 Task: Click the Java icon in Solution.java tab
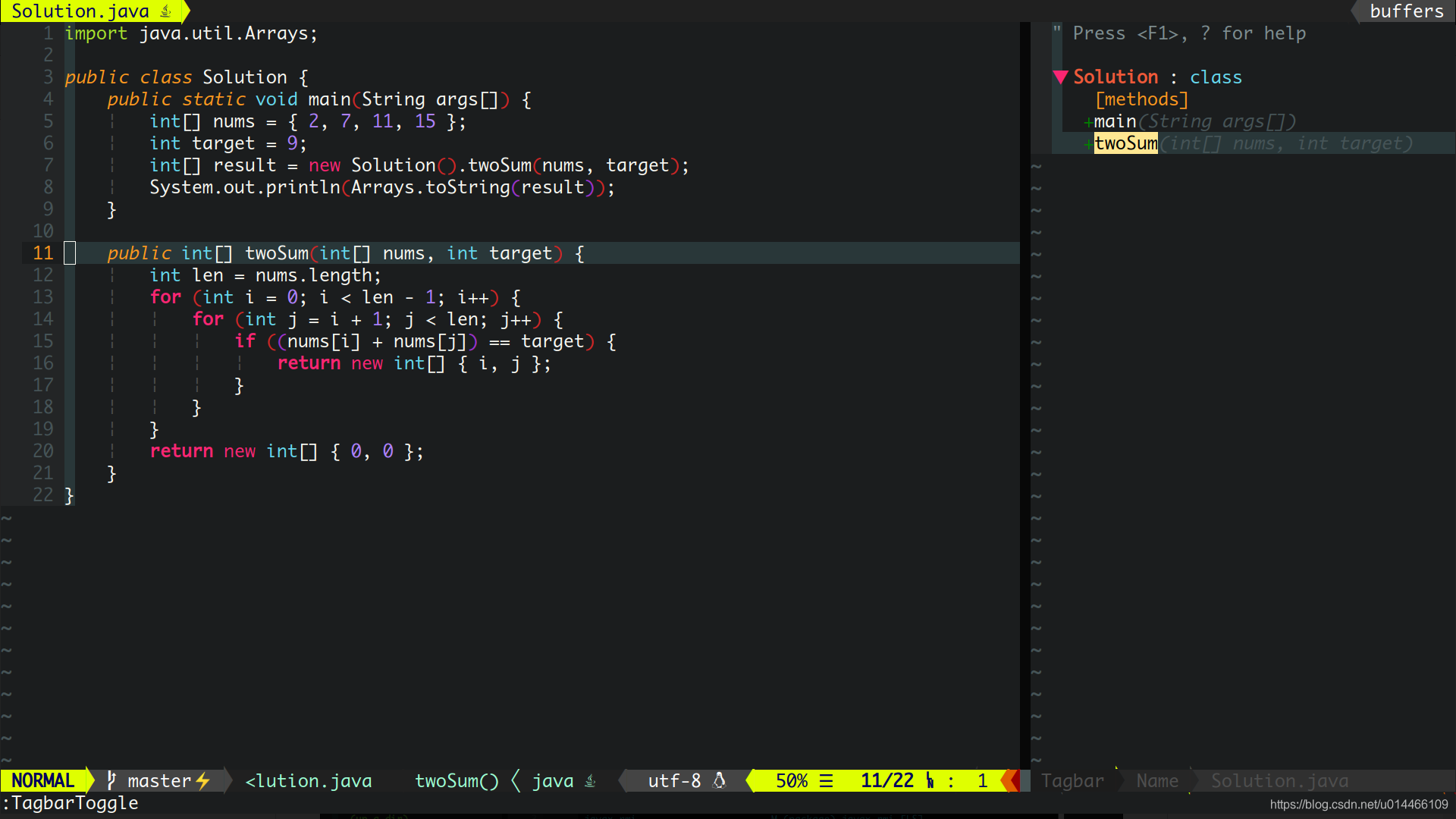[x=166, y=11]
